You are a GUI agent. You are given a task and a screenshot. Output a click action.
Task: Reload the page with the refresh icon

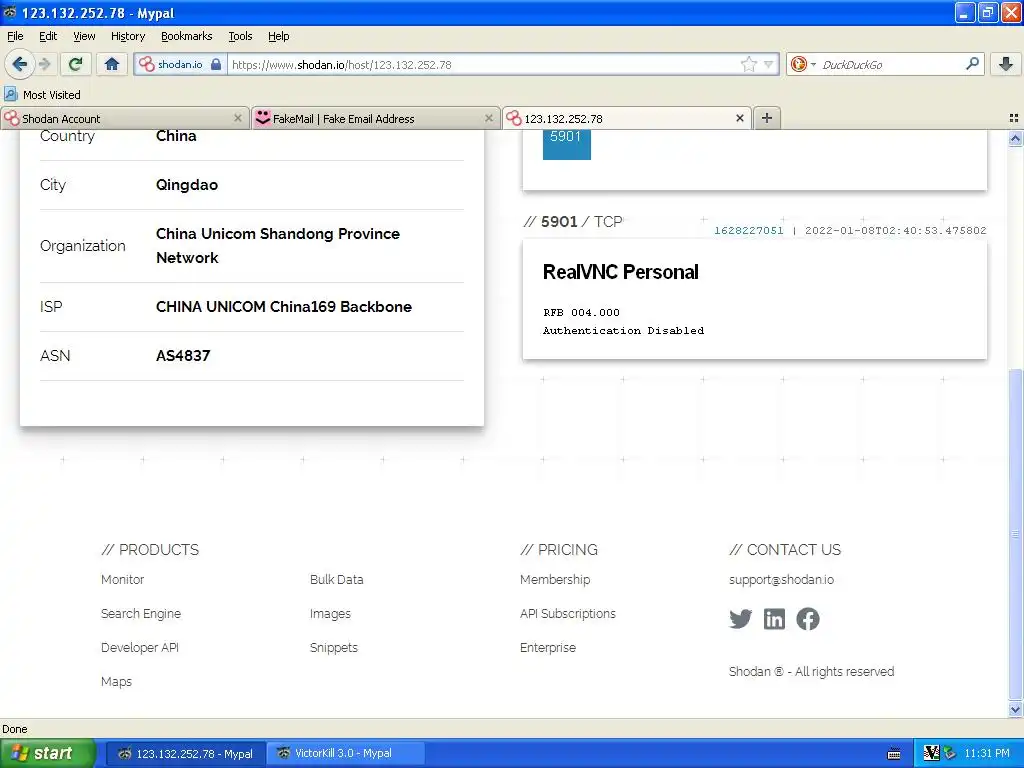pos(76,64)
